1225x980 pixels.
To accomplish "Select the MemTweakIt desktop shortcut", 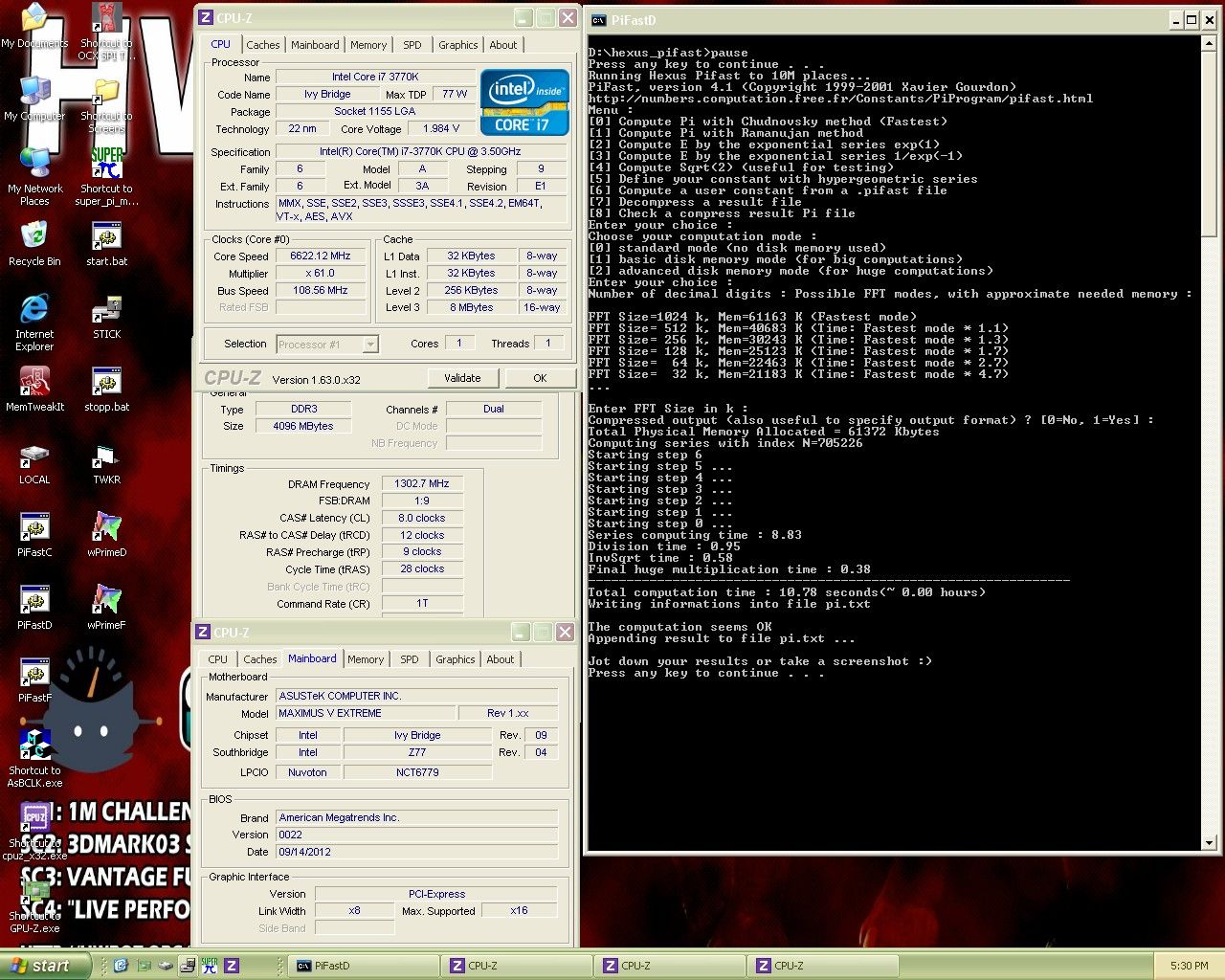I will 34,390.
